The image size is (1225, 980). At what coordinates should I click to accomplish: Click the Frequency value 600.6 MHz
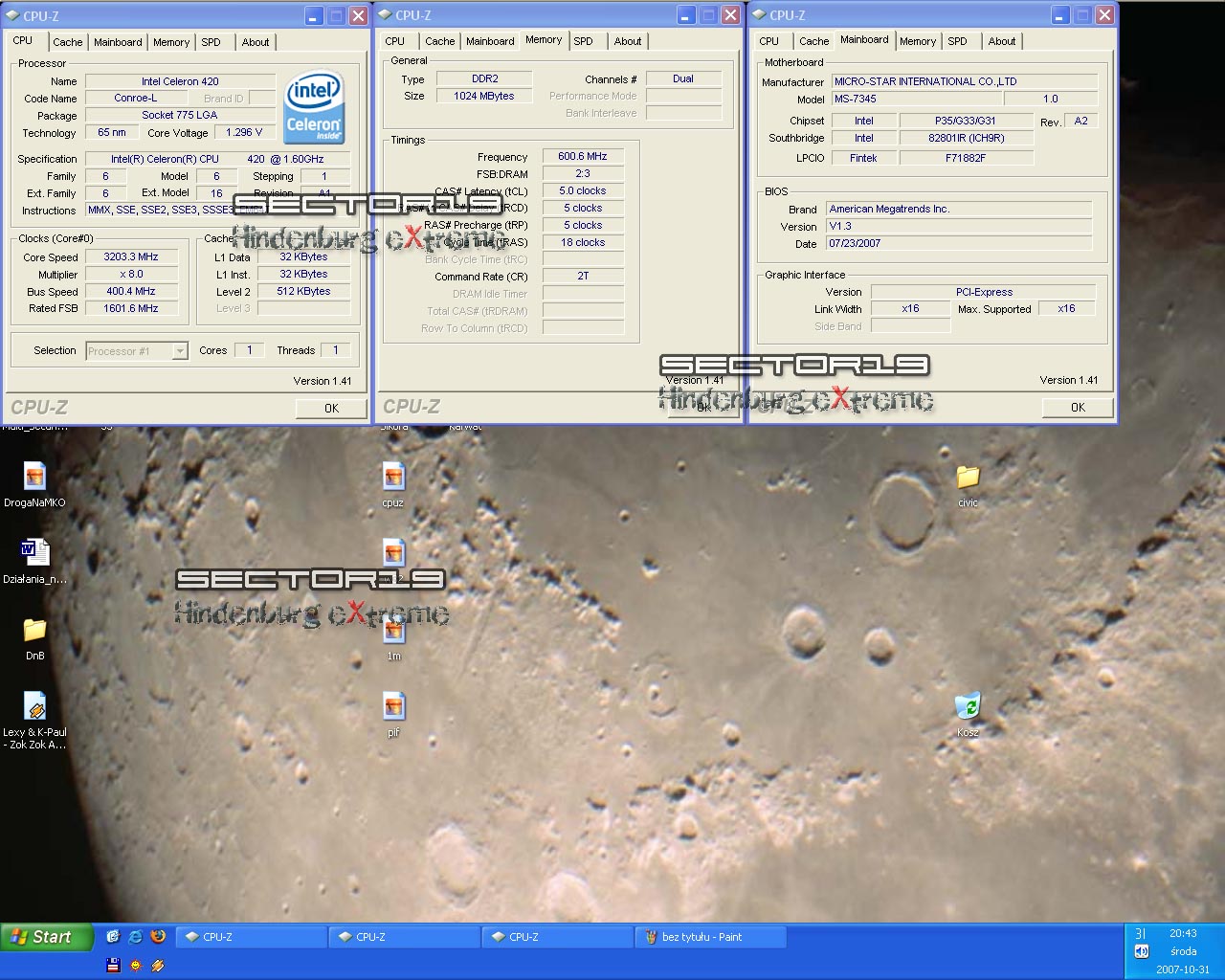583,156
